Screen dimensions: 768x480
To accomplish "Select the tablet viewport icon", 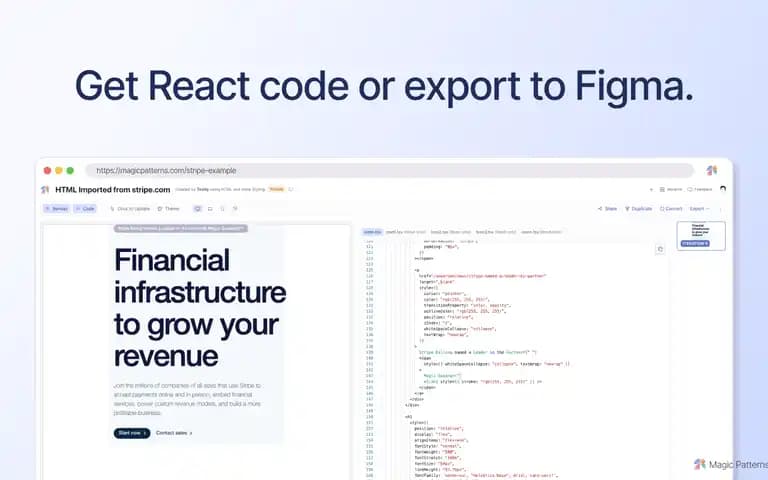I will 210,209.
